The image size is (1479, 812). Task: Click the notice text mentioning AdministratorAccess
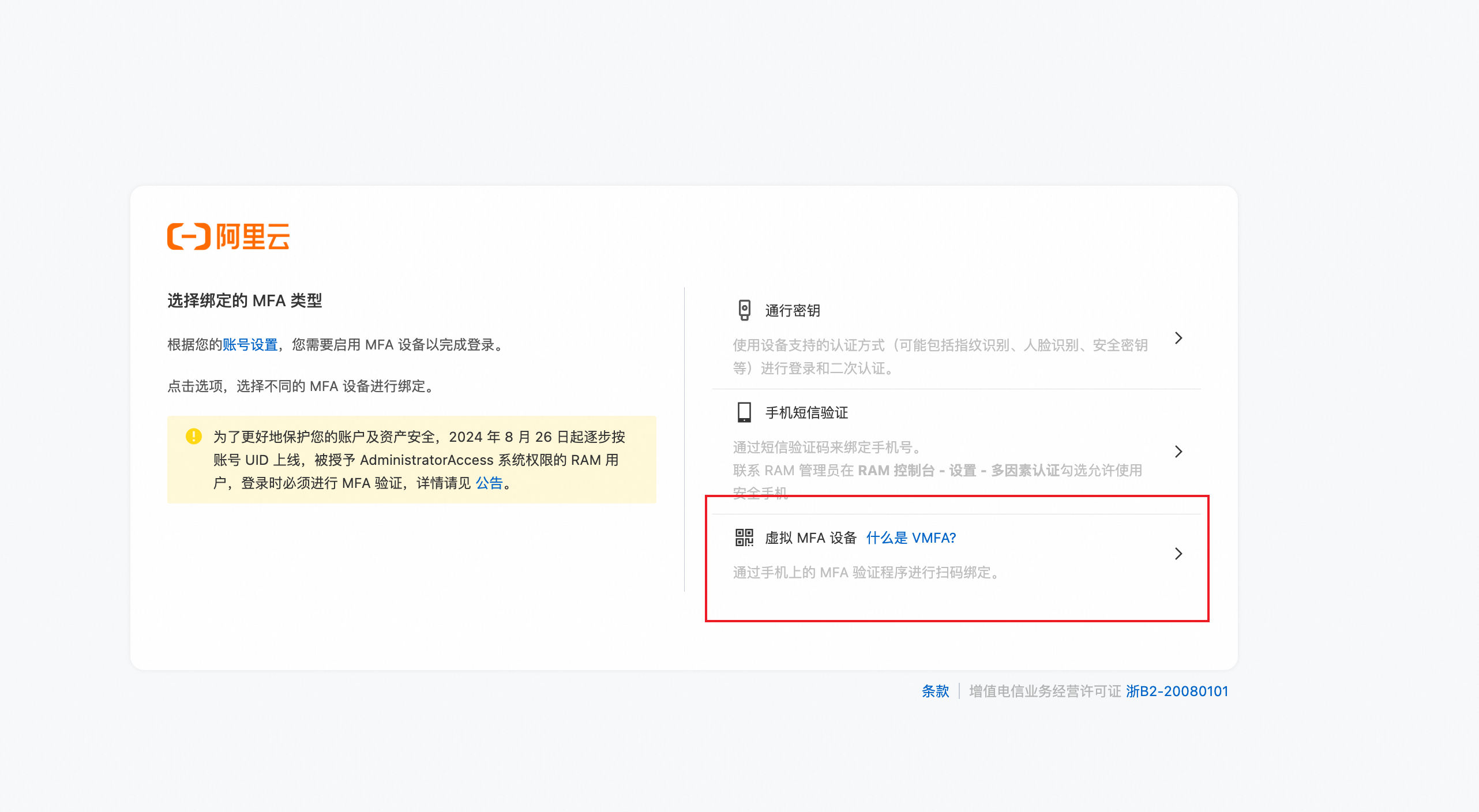(x=419, y=460)
